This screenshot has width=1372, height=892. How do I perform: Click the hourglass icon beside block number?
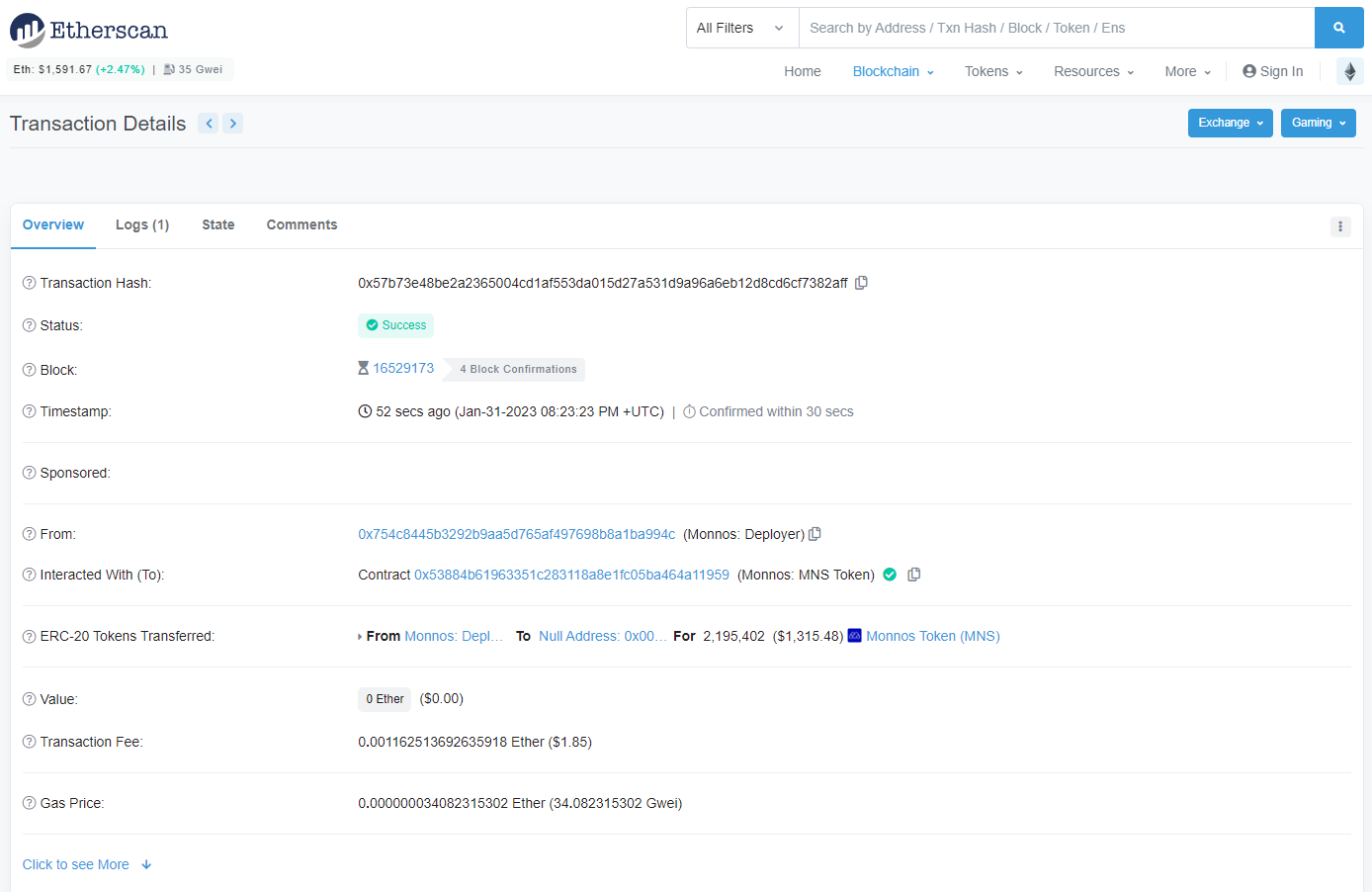pos(364,368)
